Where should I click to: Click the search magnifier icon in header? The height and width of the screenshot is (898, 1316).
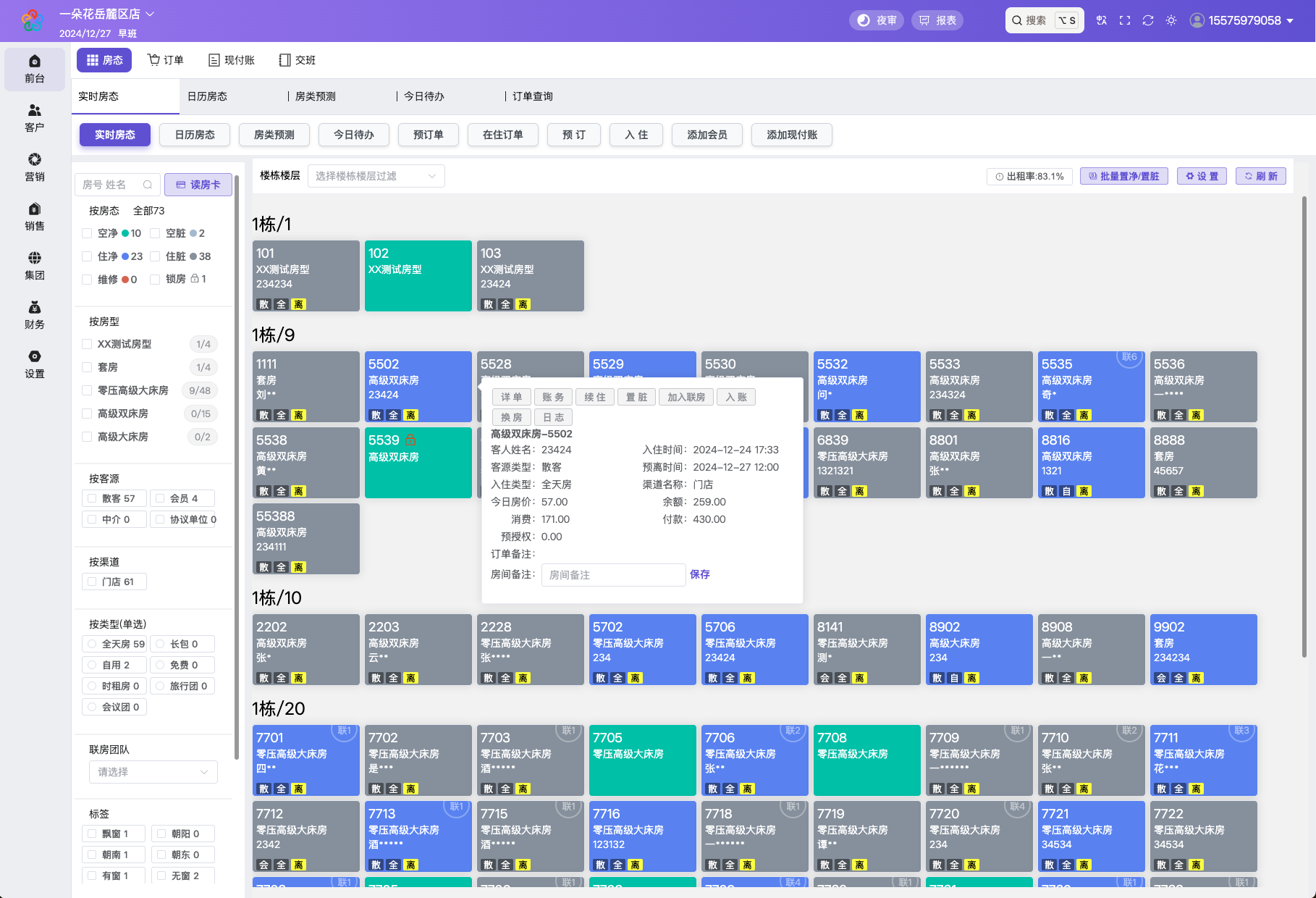[x=1017, y=20]
